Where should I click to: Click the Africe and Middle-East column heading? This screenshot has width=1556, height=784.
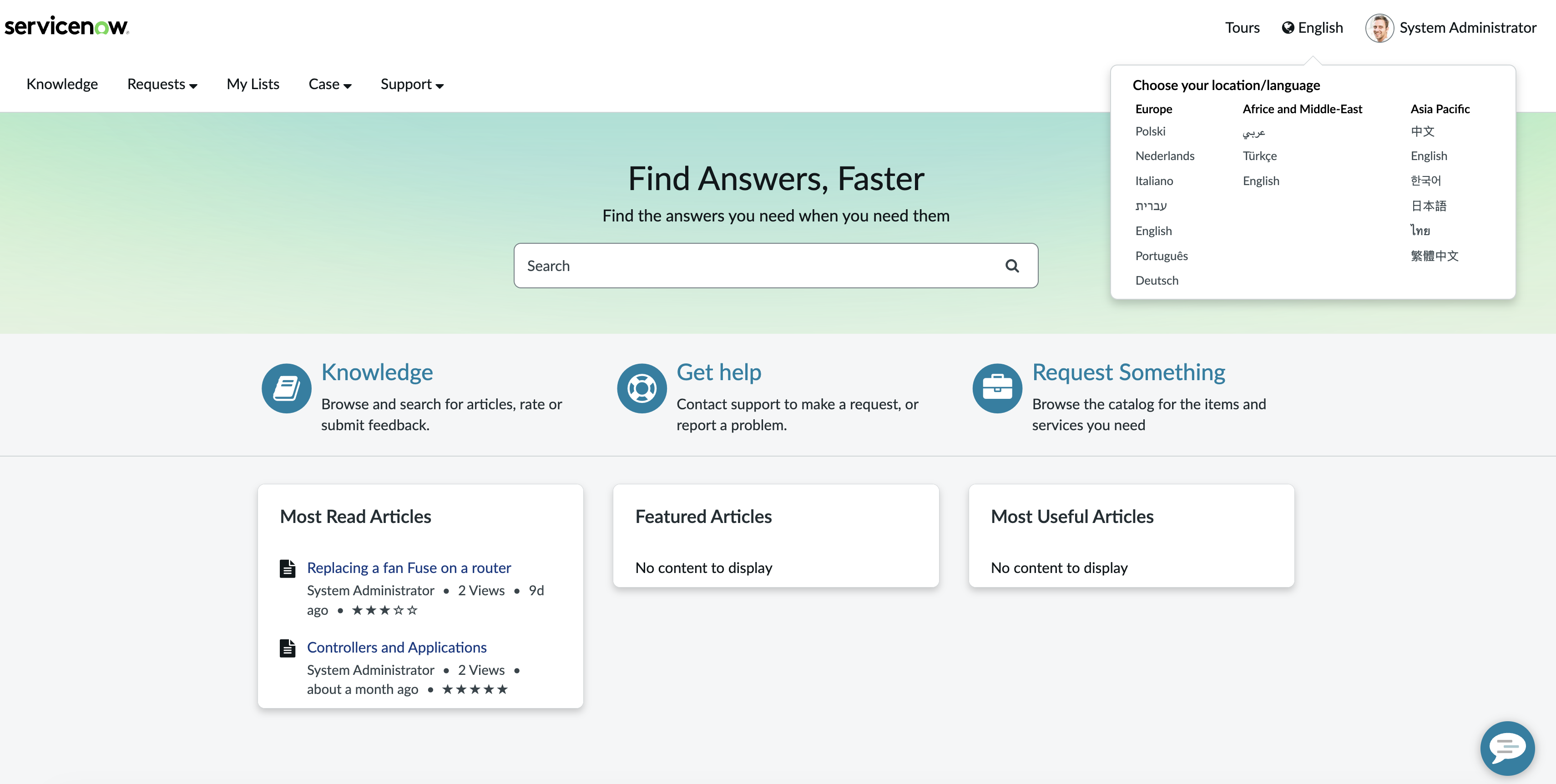[x=1302, y=109]
